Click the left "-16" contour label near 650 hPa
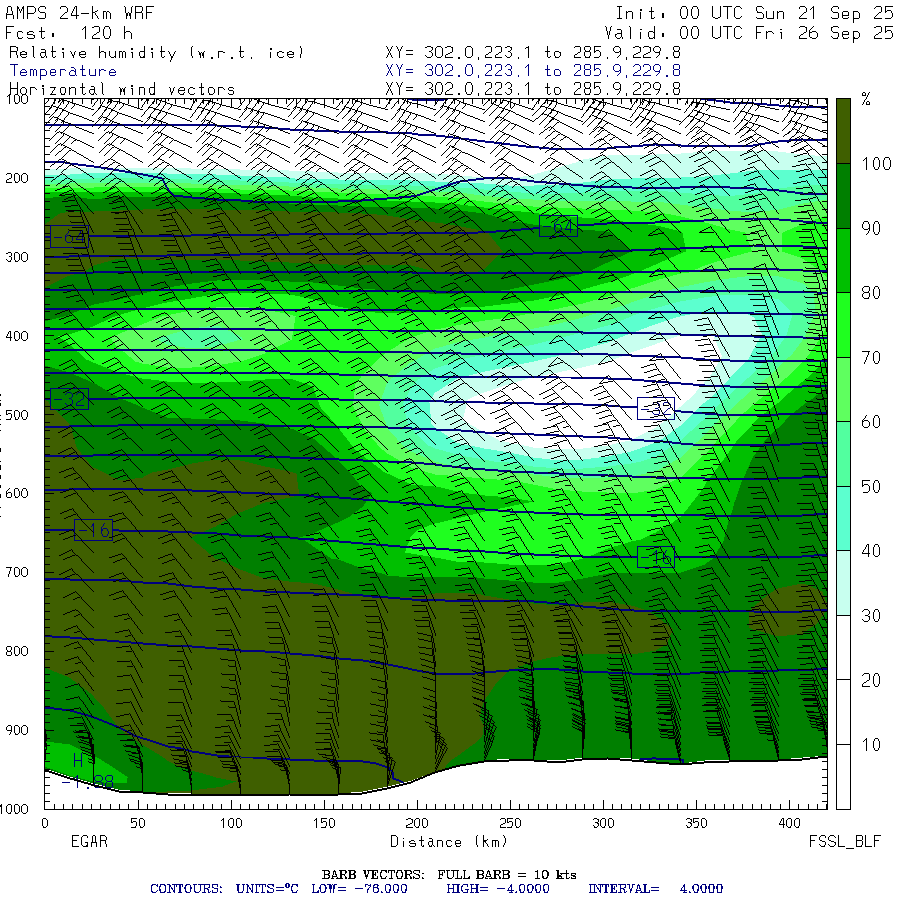This screenshot has width=900, height=900. point(94,530)
